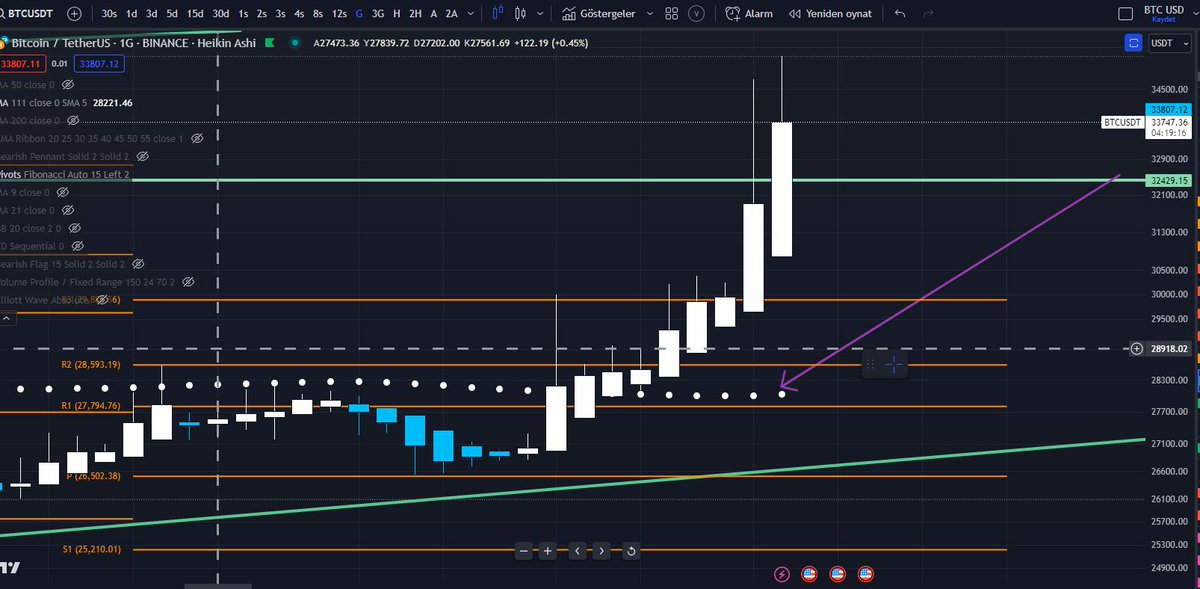Move chart left with arrow button
The width and height of the screenshot is (1200, 589).
pyautogui.click(x=577, y=551)
